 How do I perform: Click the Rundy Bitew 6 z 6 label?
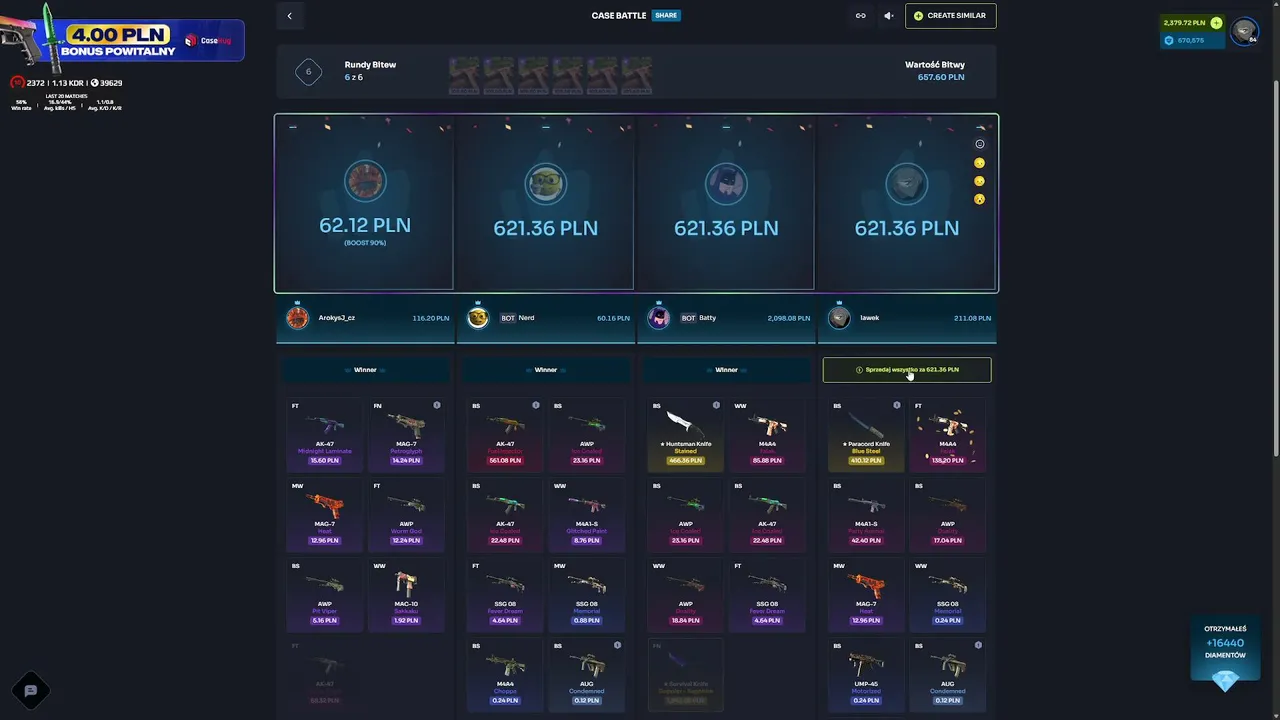point(370,71)
